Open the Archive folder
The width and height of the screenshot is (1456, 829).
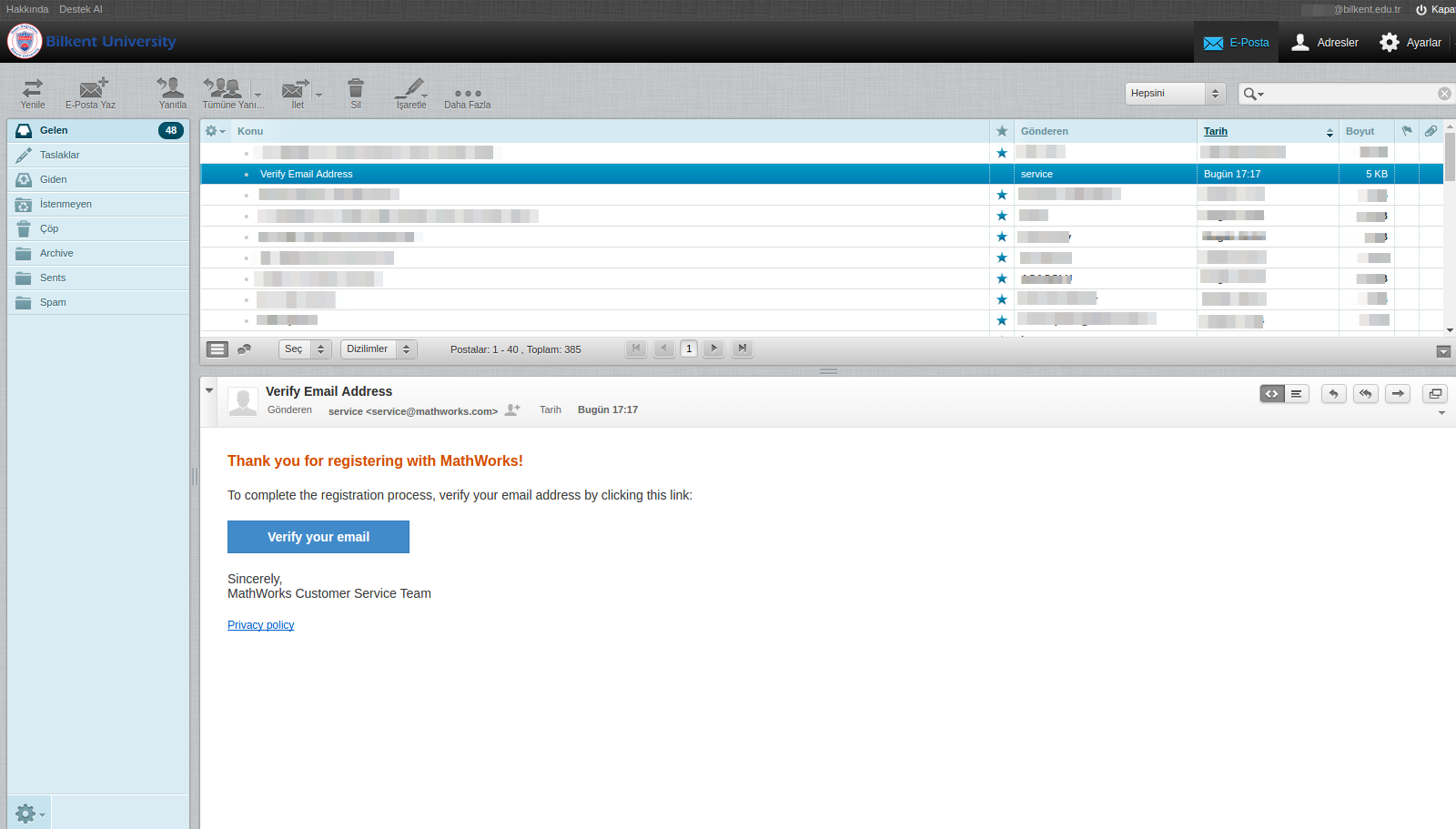[98, 253]
